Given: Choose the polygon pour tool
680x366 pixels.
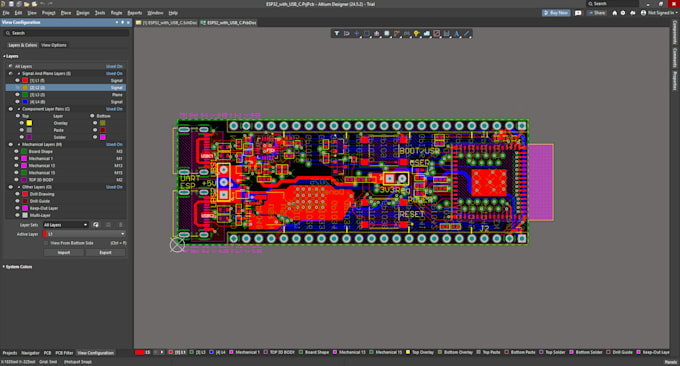Looking at the screenshot, I should [x=427, y=33].
